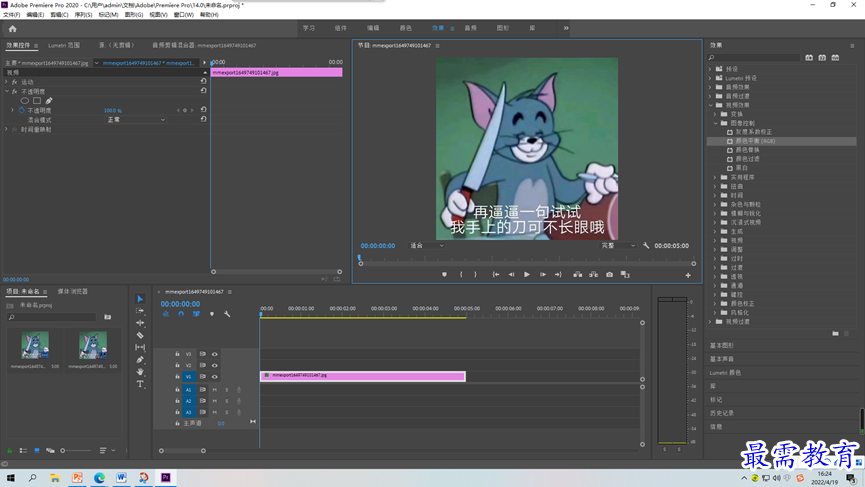Switch to the Lumetri 范围 tab
This screenshot has width=865, height=487.
64,45
